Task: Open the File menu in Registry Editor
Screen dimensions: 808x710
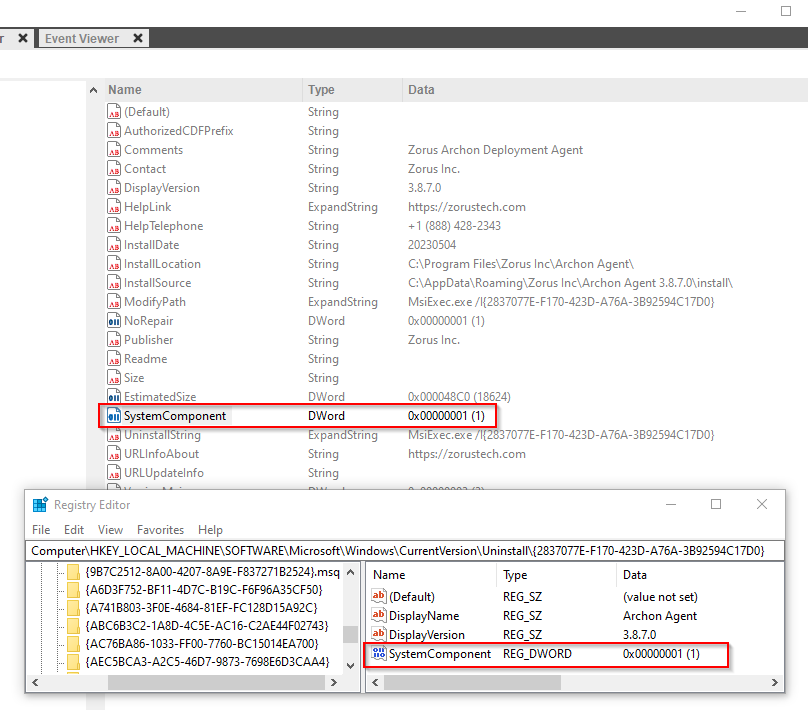Action: 41,530
